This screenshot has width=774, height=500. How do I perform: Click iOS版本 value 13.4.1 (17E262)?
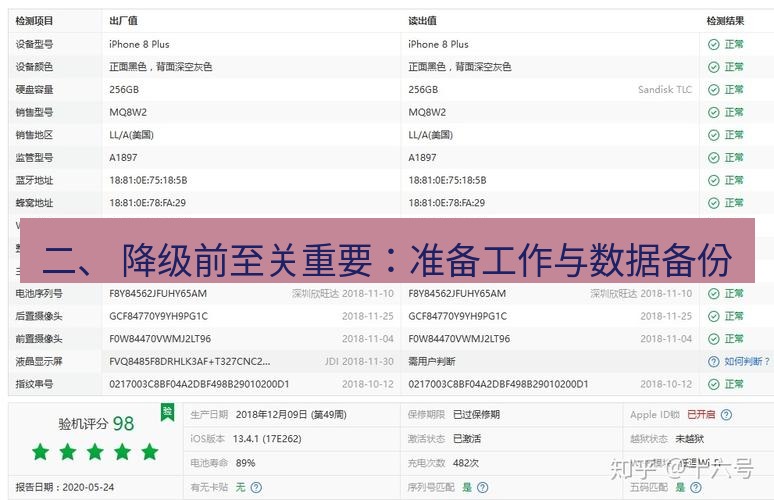[267, 439]
